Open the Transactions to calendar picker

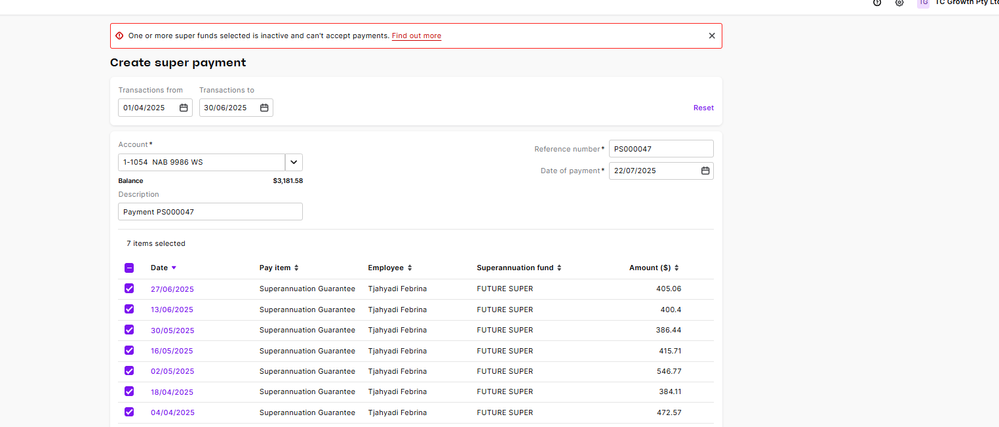[x=264, y=108]
